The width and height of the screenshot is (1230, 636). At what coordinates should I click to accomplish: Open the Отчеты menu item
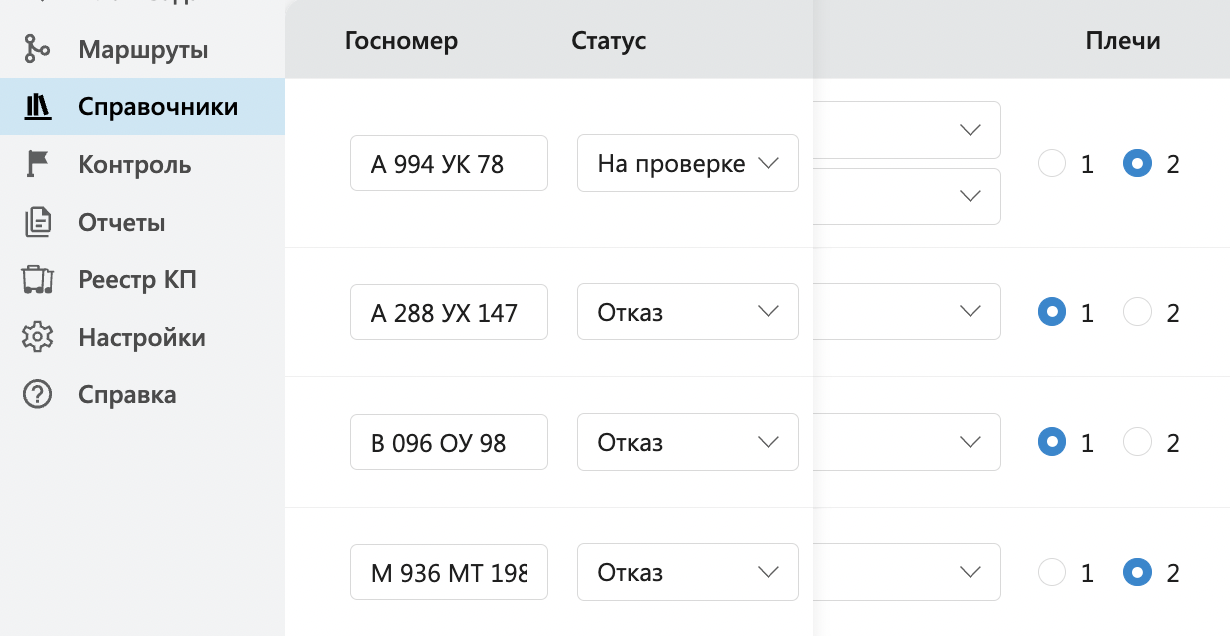pyautogui.click(x=121, y=222)
